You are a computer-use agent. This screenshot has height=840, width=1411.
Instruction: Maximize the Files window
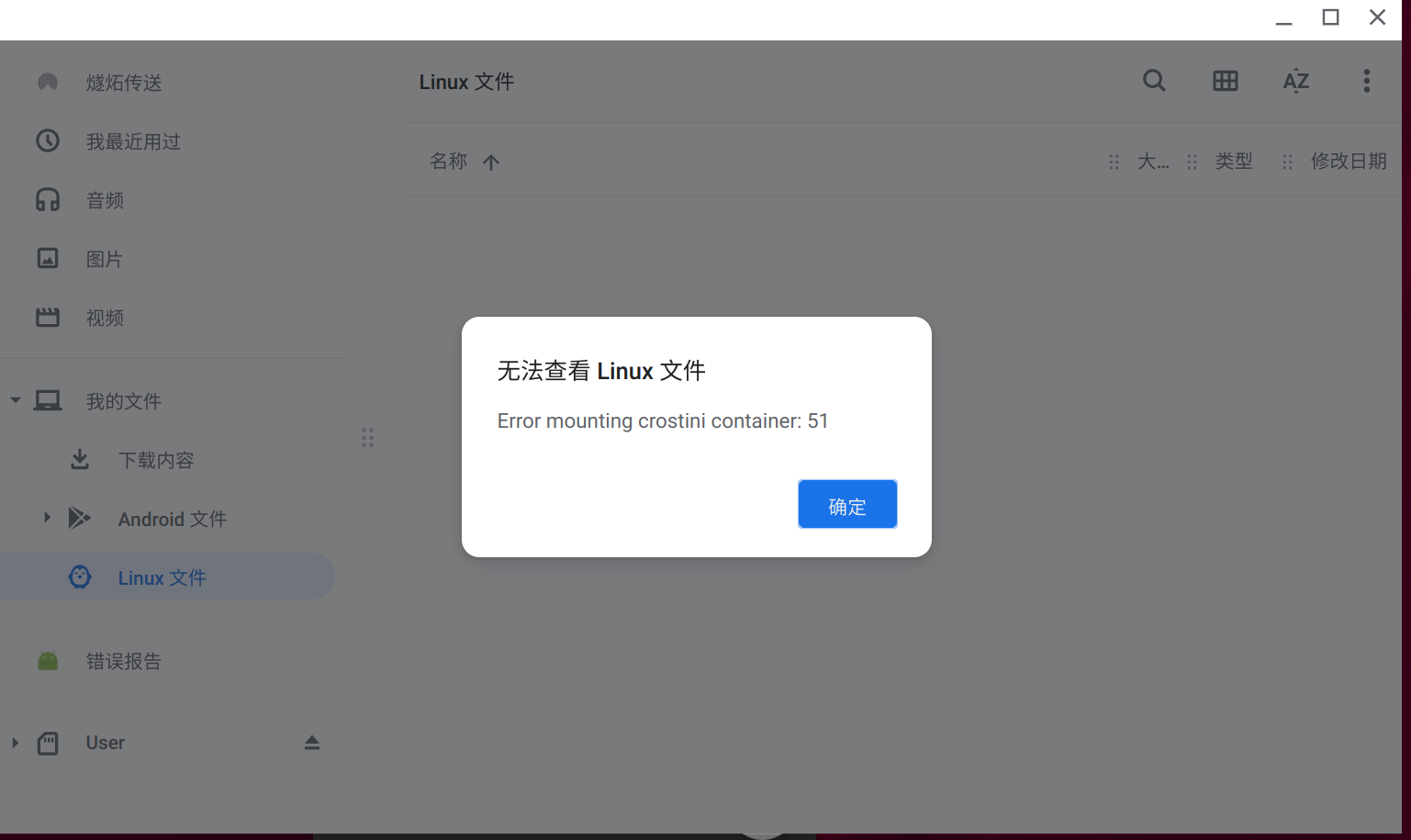(x=1330, y=17)
